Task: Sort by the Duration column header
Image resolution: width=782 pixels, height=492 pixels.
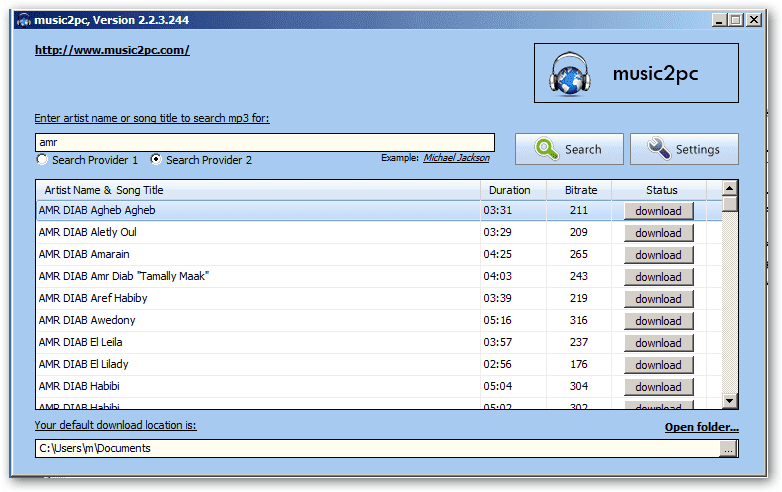Action: point(513,190)
